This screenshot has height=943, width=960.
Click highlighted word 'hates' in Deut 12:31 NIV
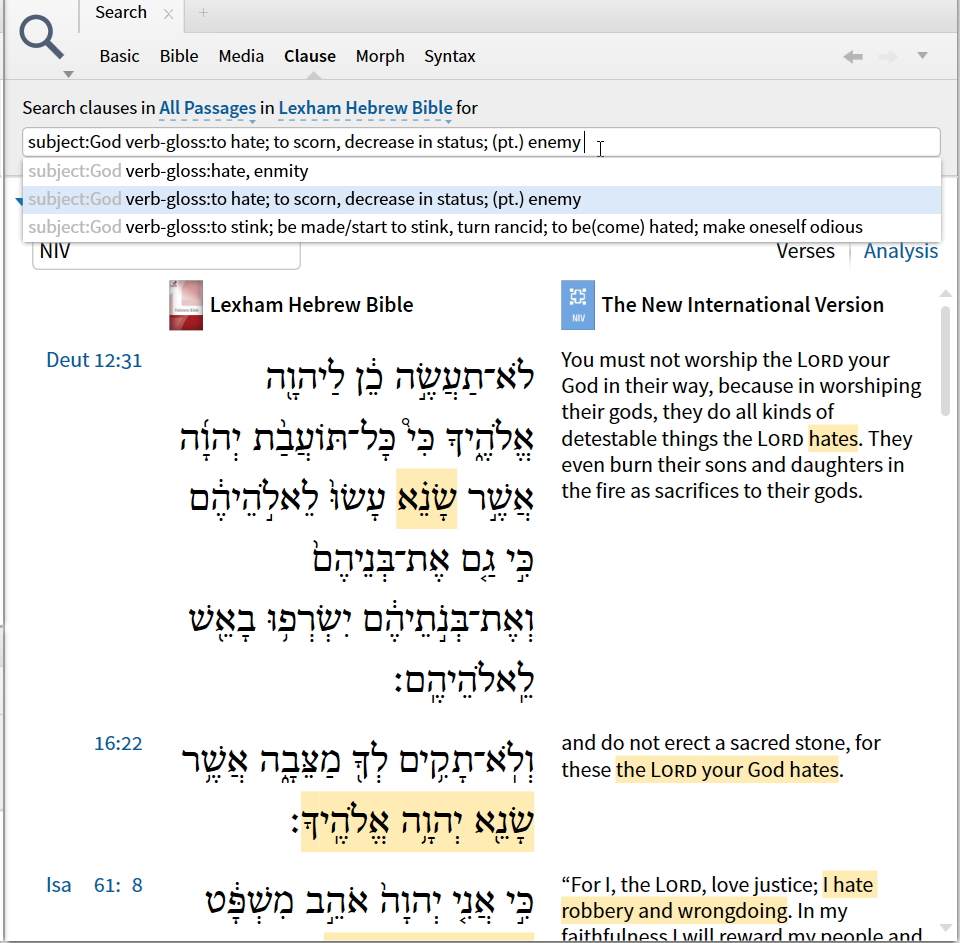[x=833, y=439]
